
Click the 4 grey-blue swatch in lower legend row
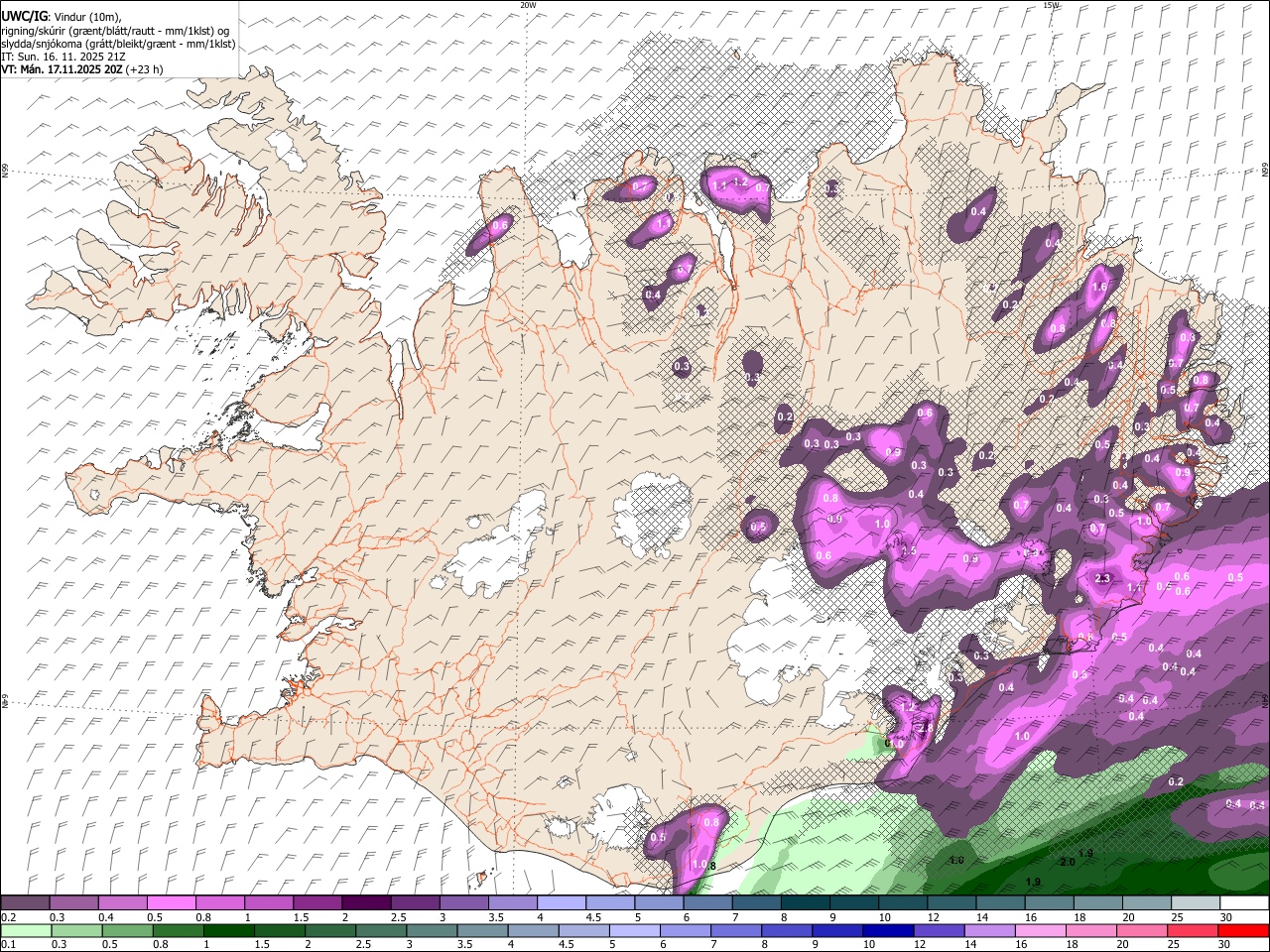(534, 931)
